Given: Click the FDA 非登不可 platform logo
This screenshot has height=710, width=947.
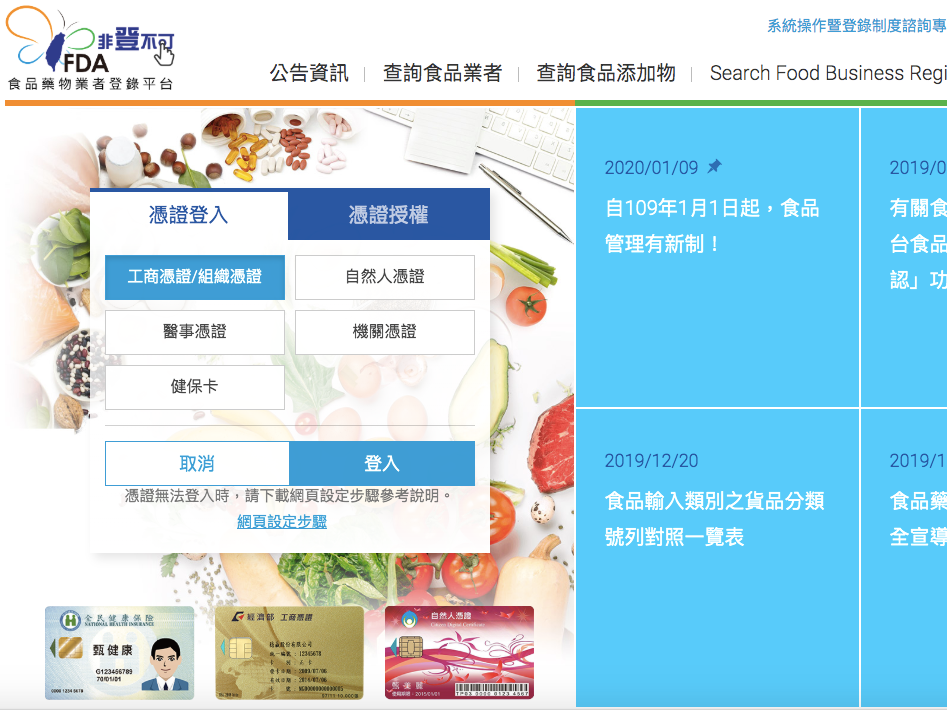Looking at the screenshot, I should click(x=91, y=50).
